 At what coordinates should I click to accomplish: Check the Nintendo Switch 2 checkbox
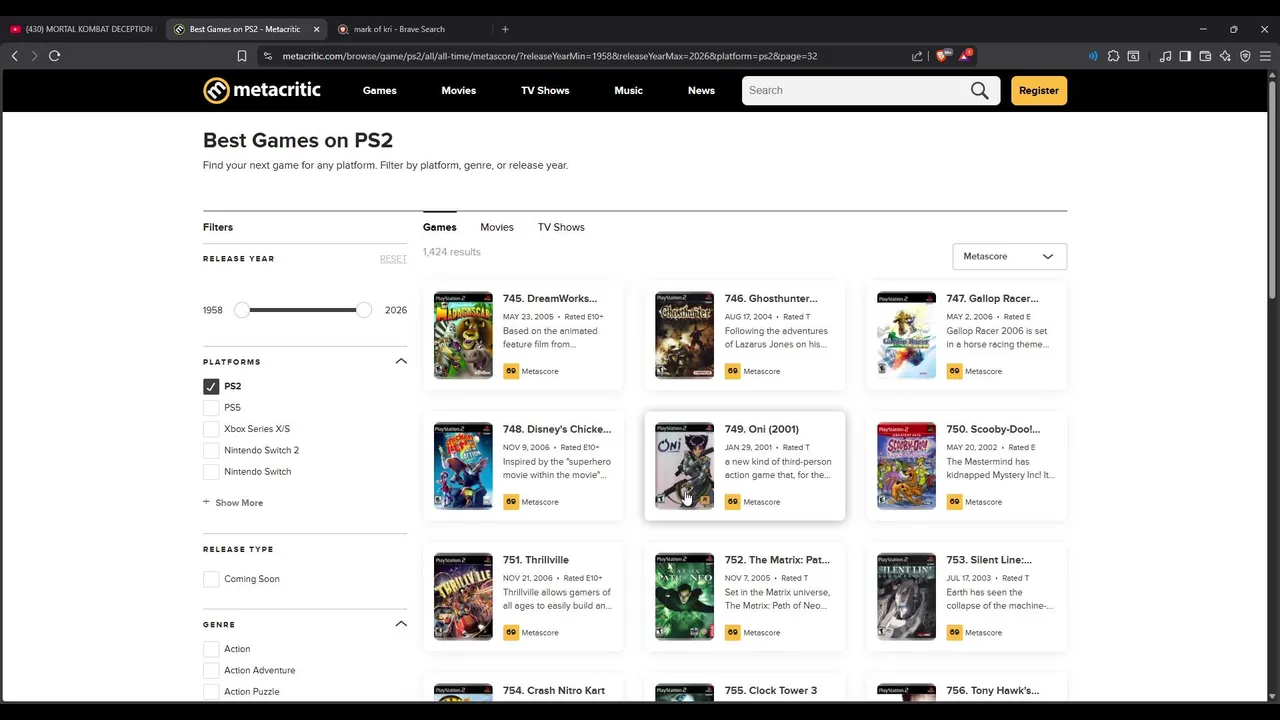pos(211,450)
